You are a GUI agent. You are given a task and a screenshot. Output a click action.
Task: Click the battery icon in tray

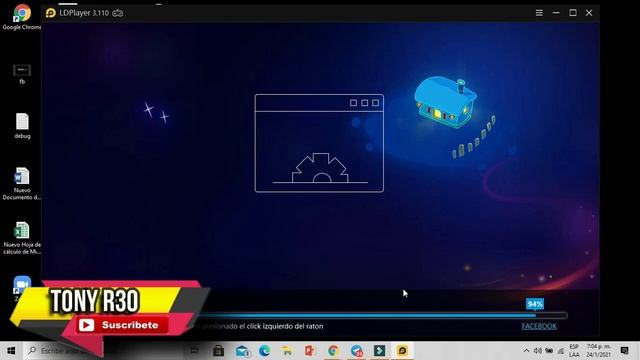click(x=549, y=351)
